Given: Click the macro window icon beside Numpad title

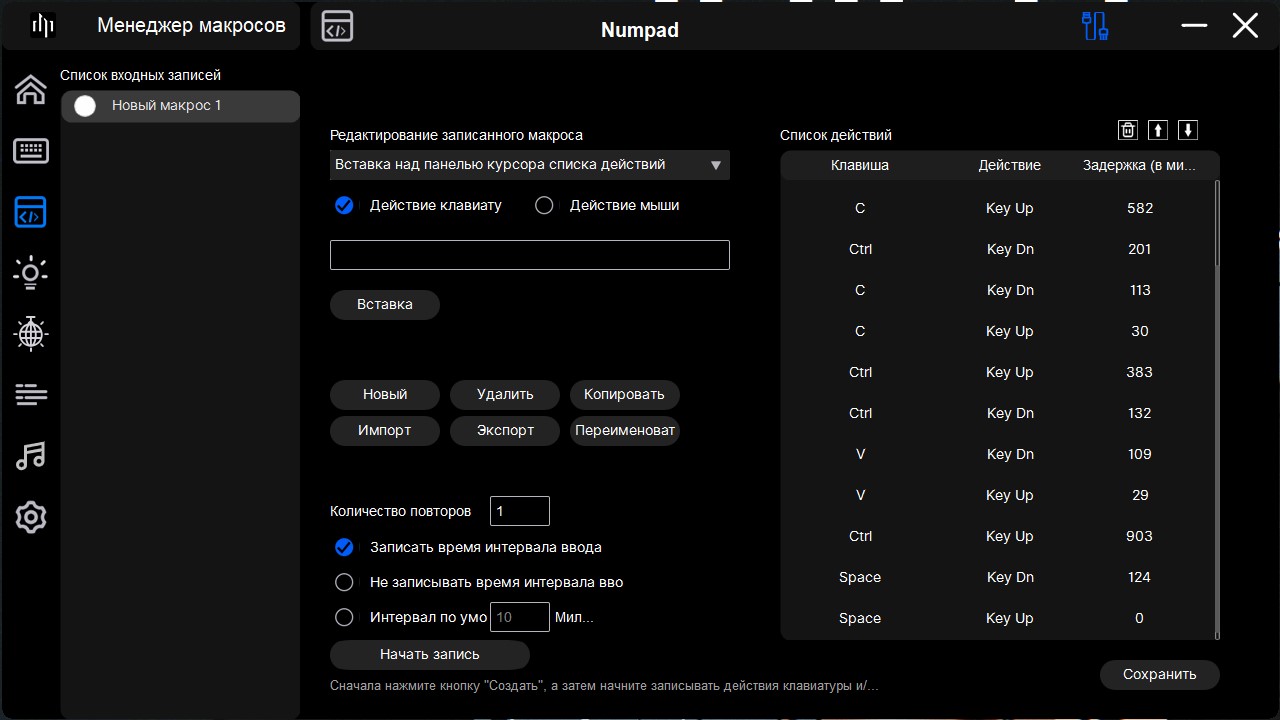Looking at the screenshot, I should (x=337, y=27).
